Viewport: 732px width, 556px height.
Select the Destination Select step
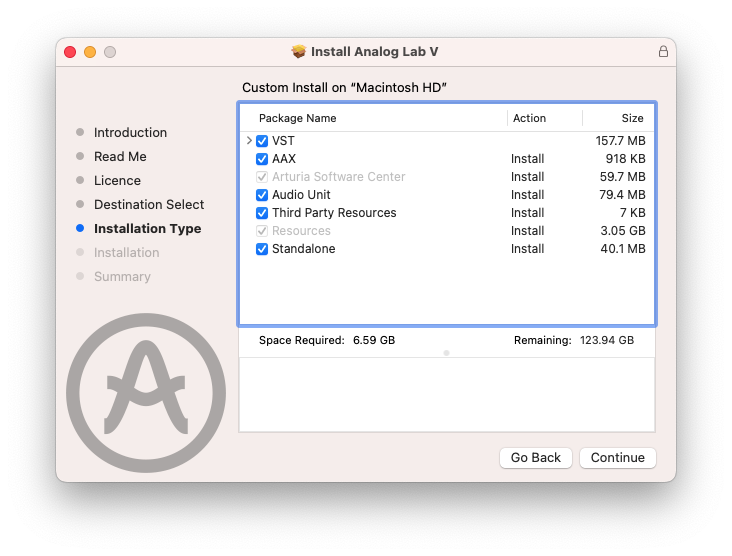pyautogui.click(x=149, y=205)
